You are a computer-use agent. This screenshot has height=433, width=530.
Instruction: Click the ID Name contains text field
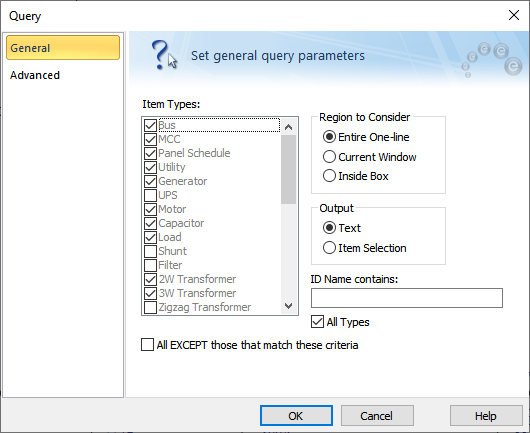[407, 298]
